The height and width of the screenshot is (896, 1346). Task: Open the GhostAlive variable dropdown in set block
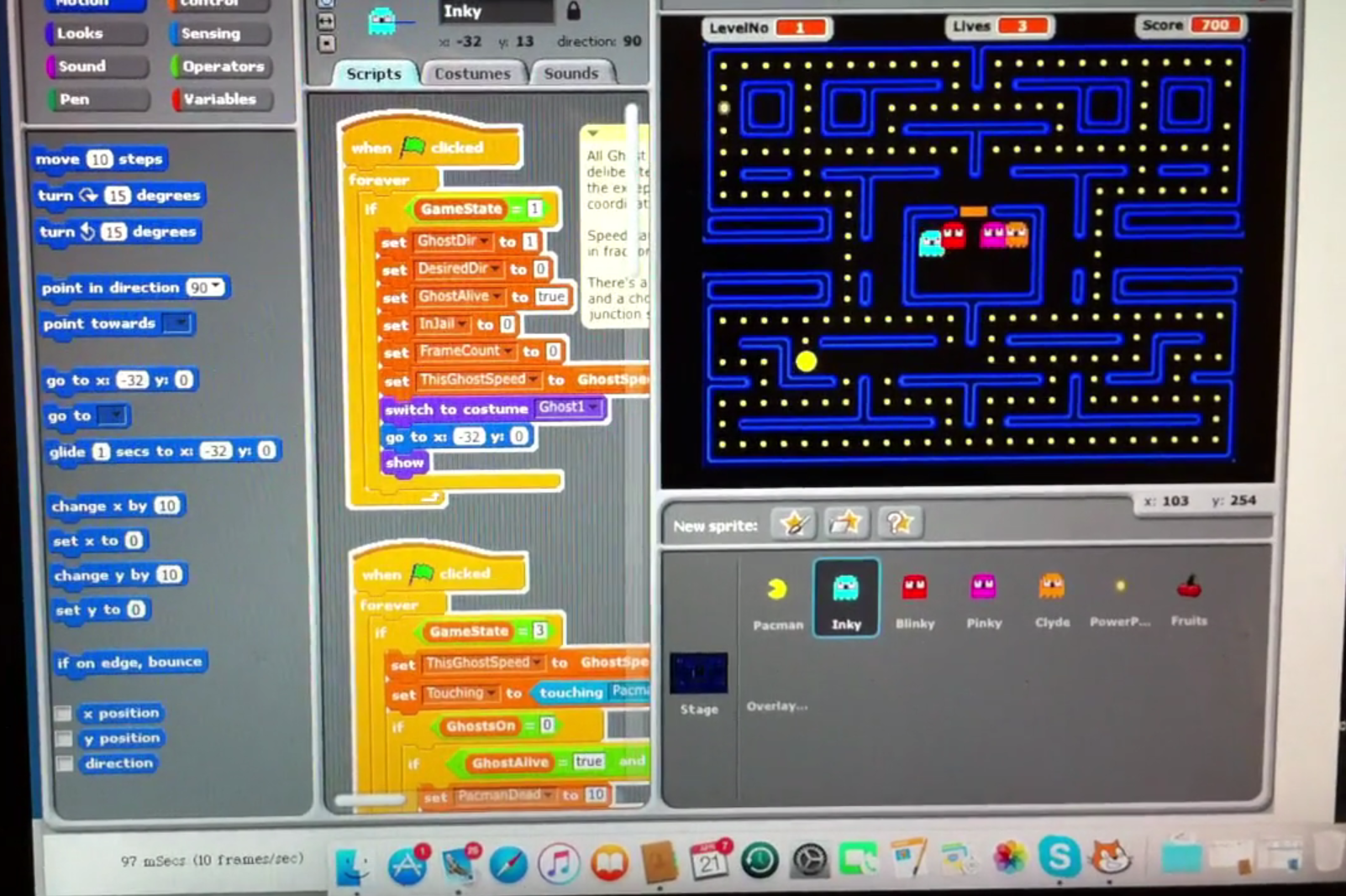click(x=497, y=296)
